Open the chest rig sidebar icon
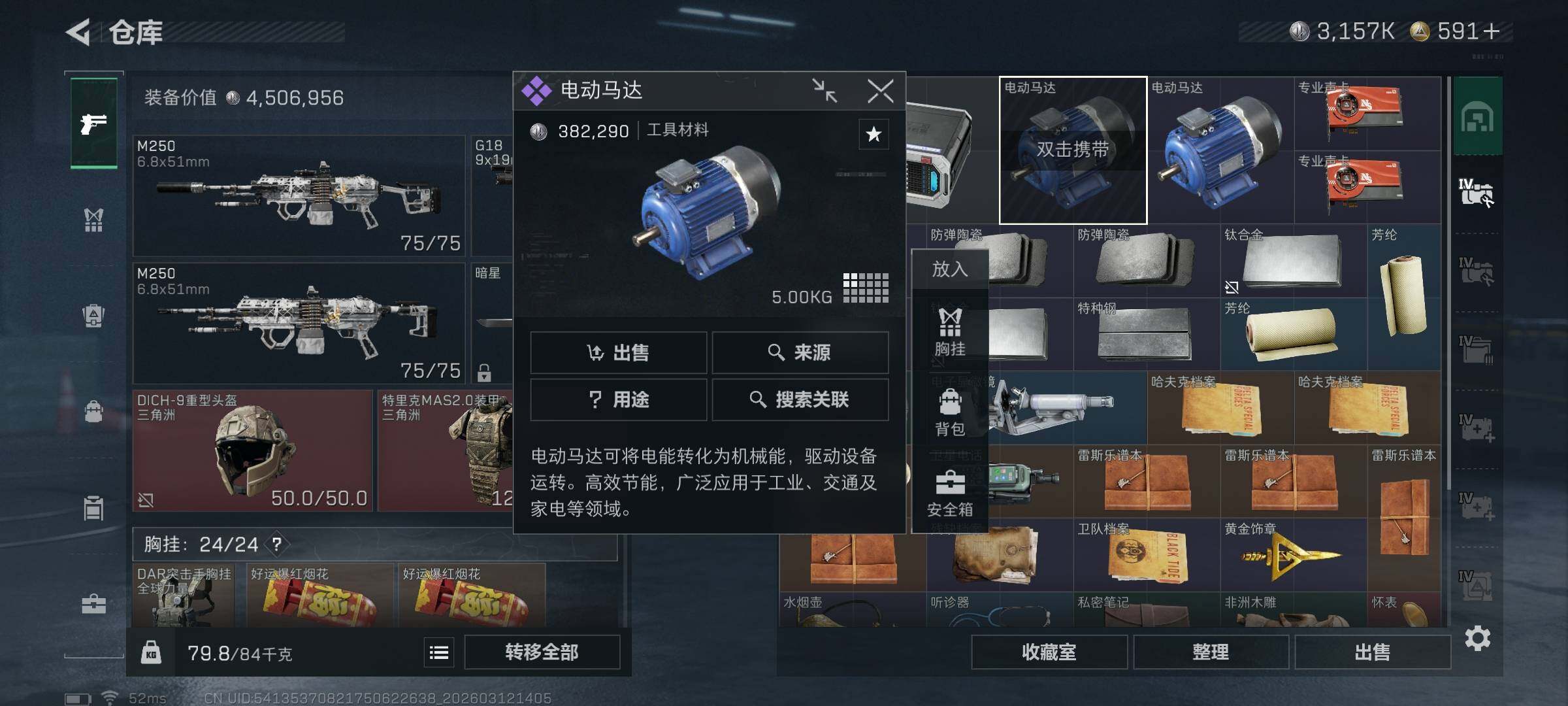 pyautogui.click(x=93, y=220)
